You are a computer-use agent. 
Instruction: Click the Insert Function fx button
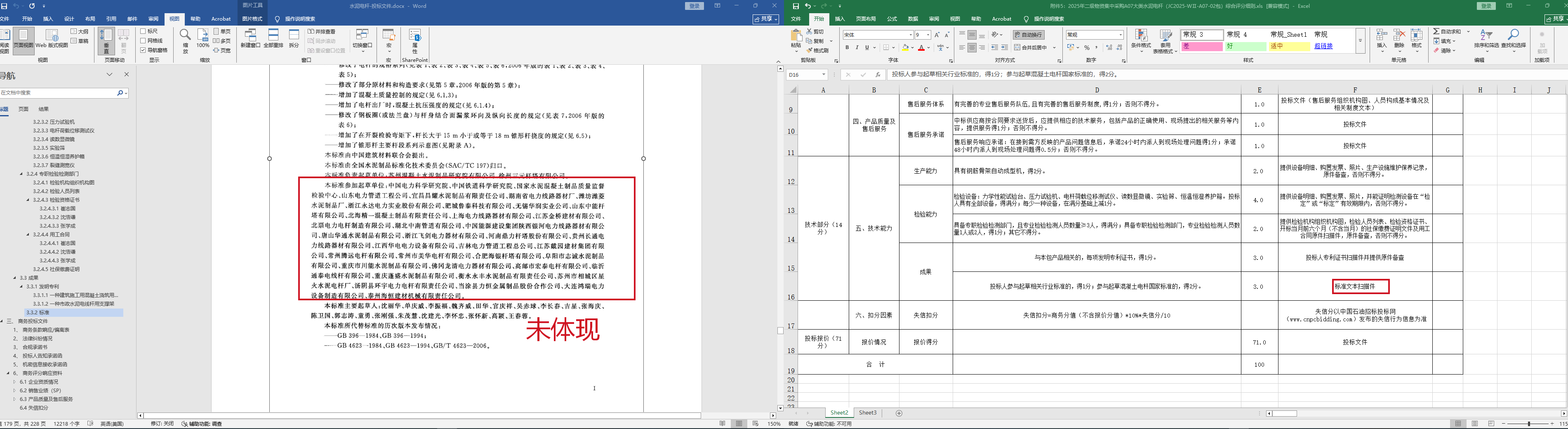click(x=878, y=74)
